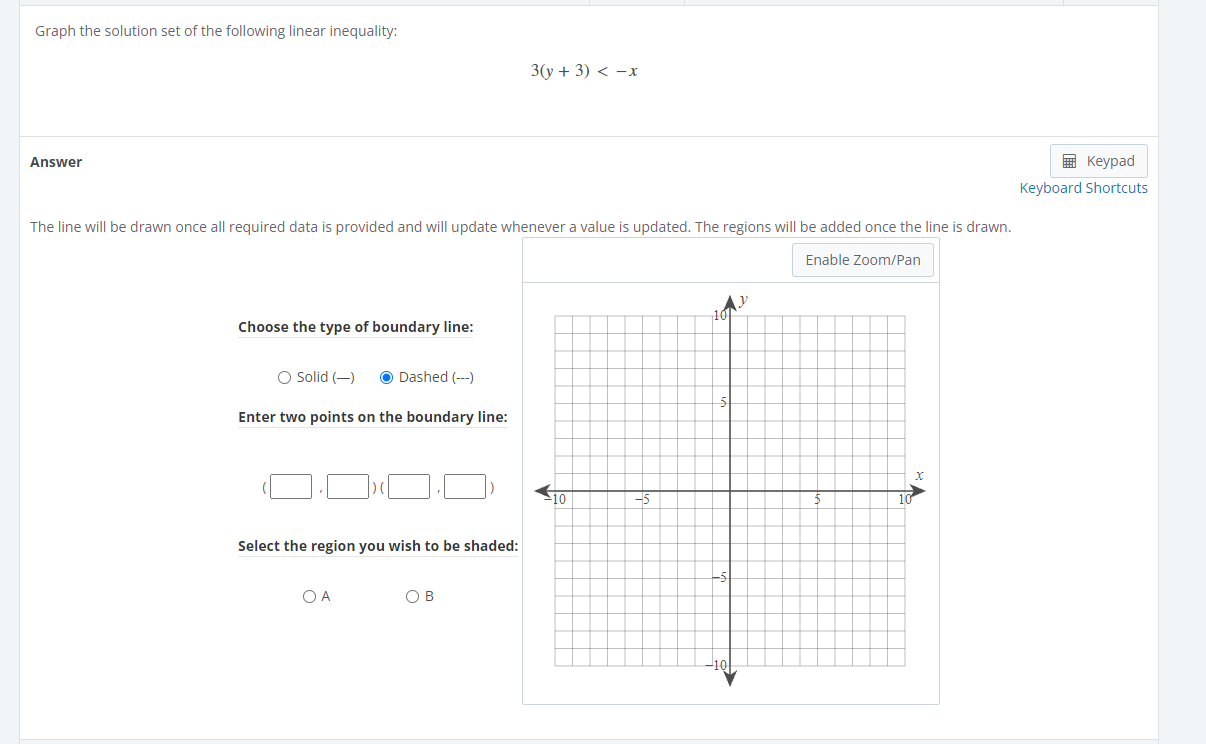Focus the first point's x-coordinate box
Screen dimensions: 1206x744
(291, 487)
